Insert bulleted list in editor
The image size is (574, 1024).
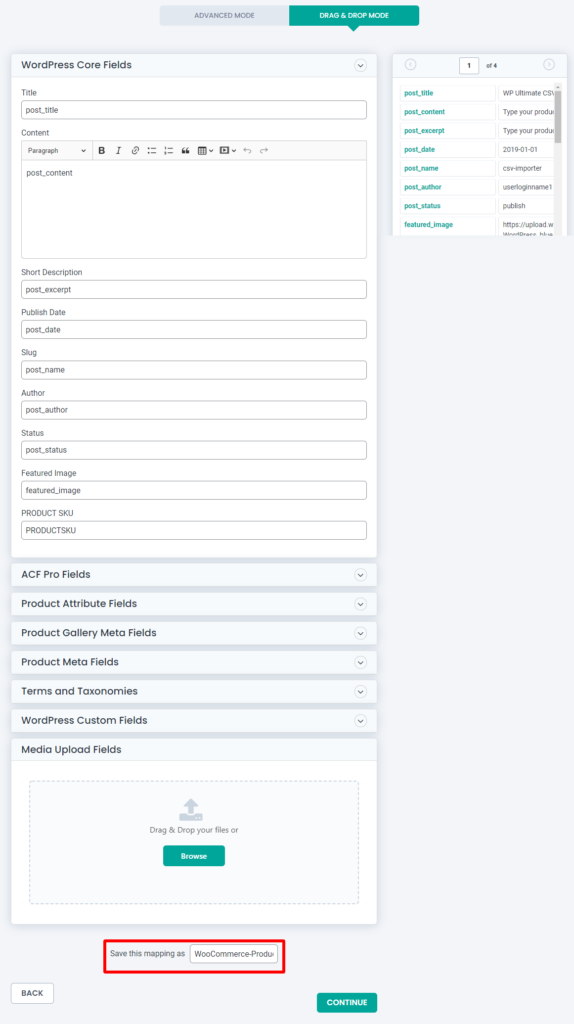(152, 150)
